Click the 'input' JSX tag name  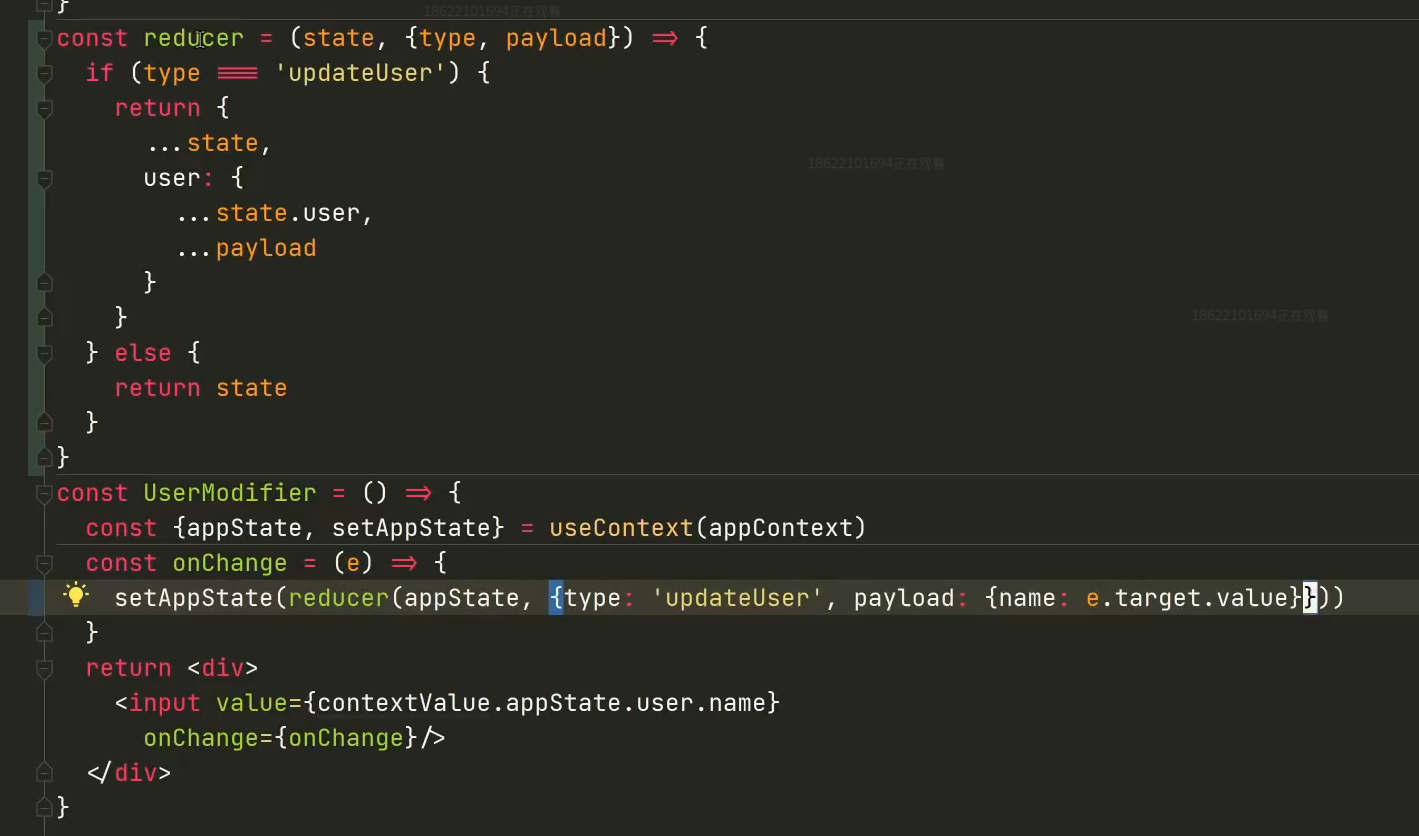(x=165, y=703)
